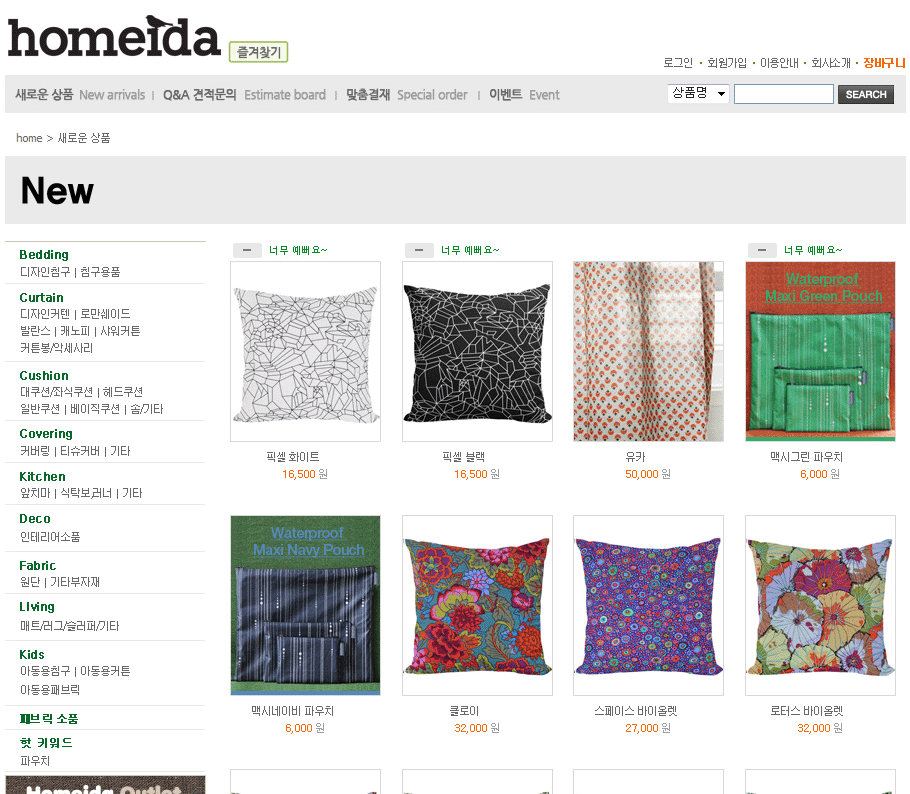Open Q&A 견적문의 Estimate board menu
Image resolution: width=910 pixels, height=794 pixels.
[x=244, y=95]
